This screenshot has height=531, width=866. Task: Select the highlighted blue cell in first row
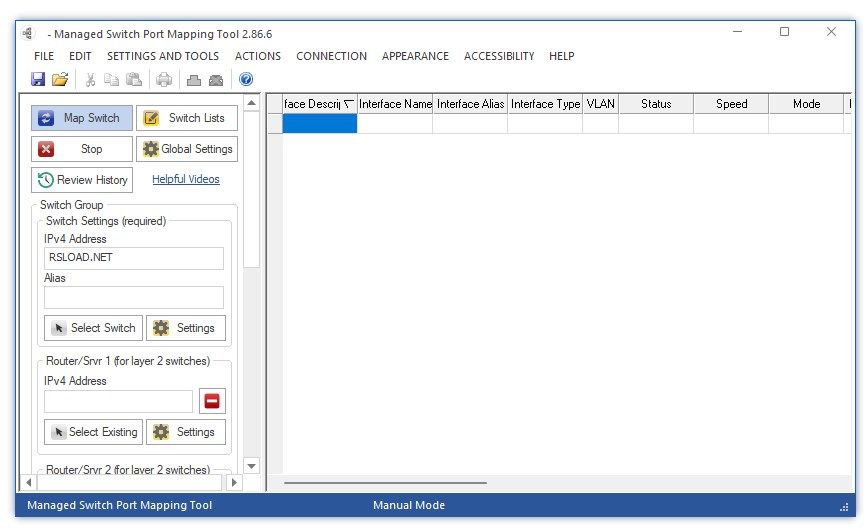[320, 124]
